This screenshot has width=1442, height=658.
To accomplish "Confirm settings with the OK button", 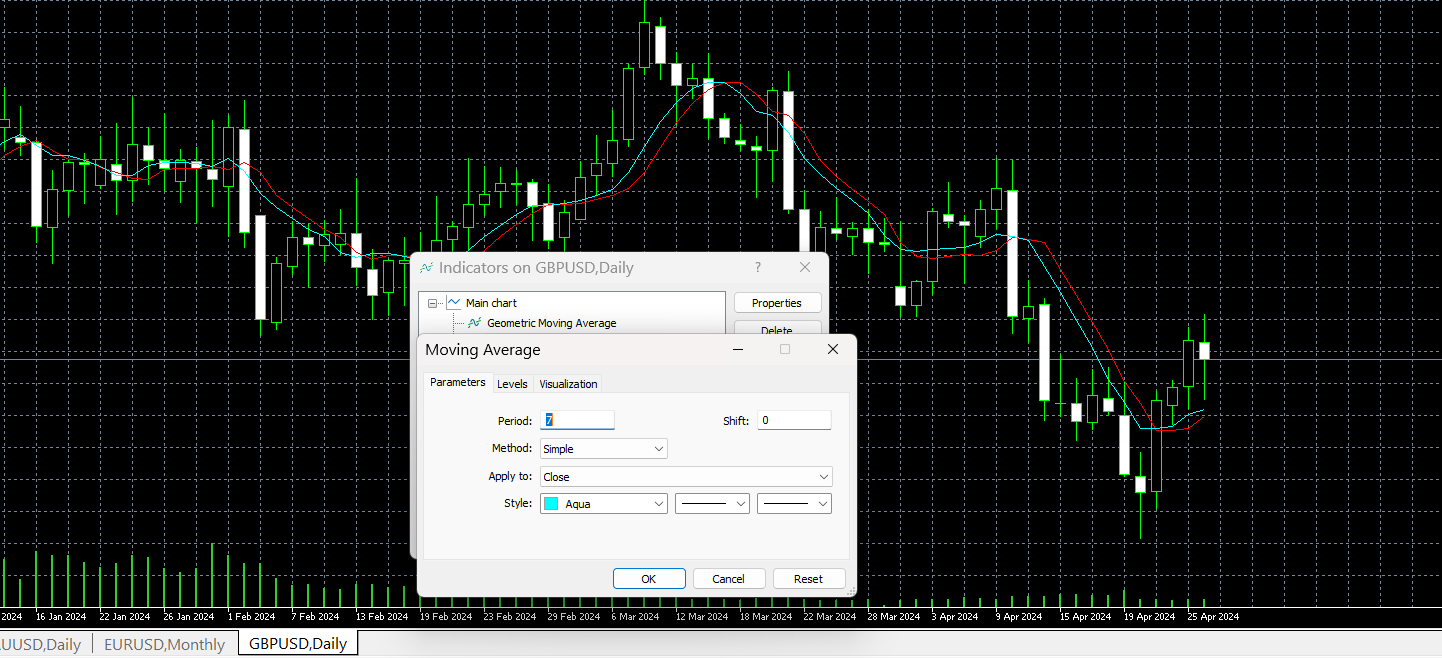I will [x=649, y=578].
